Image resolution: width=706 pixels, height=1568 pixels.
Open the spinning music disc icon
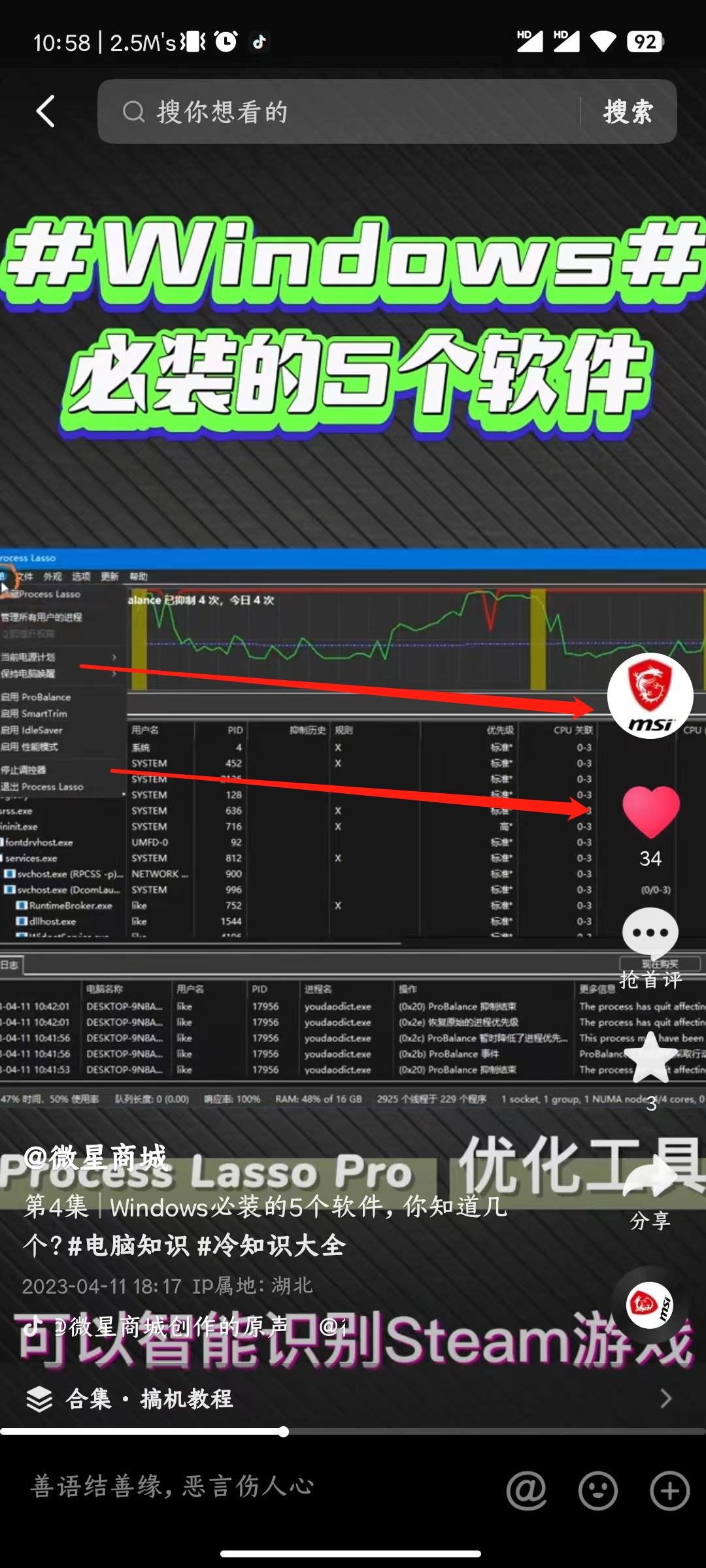point(649,1305)
